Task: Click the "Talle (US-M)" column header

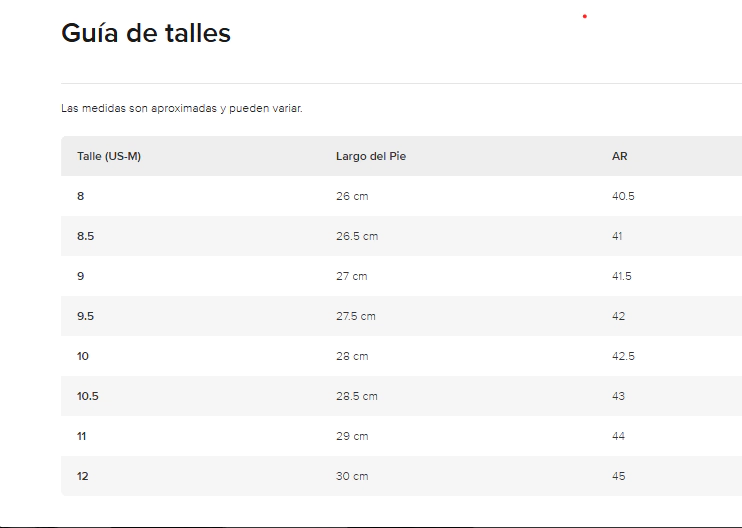Action: tap(109, 156)
